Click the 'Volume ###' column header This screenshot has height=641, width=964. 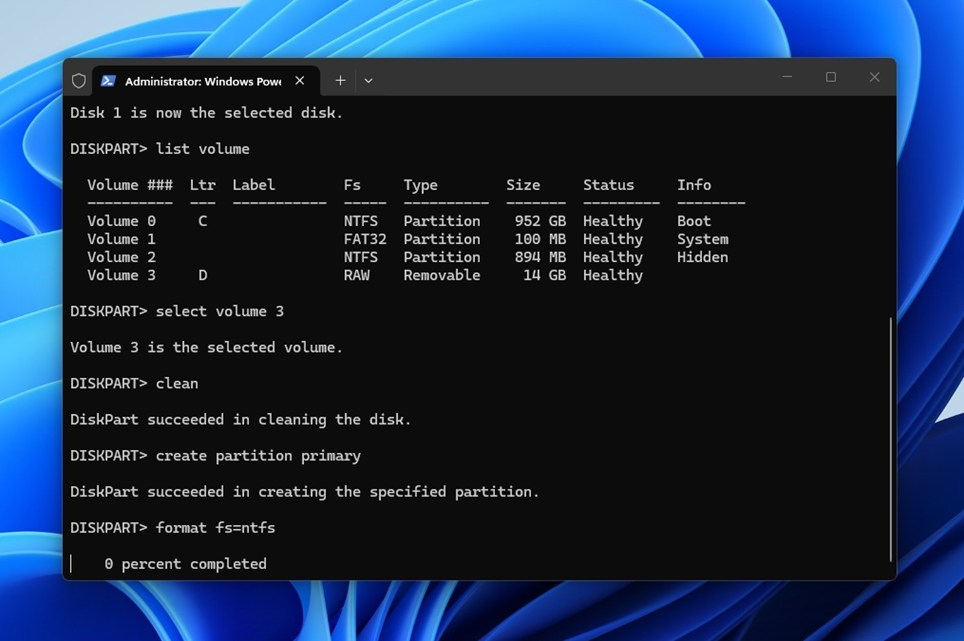coord(130,185)
